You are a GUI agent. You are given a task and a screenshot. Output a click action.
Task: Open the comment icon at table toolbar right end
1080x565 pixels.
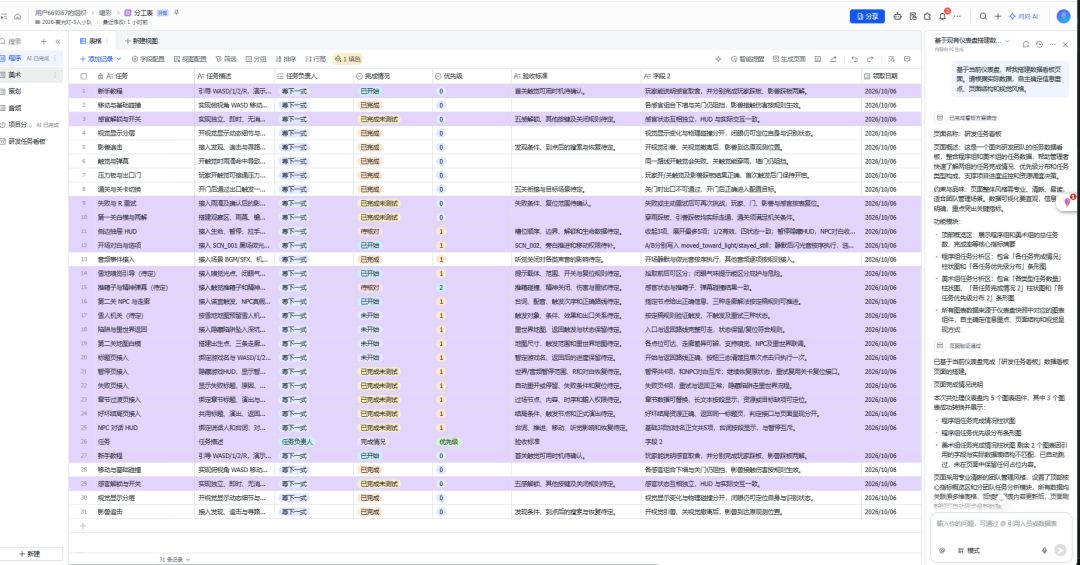click(907, 59)
